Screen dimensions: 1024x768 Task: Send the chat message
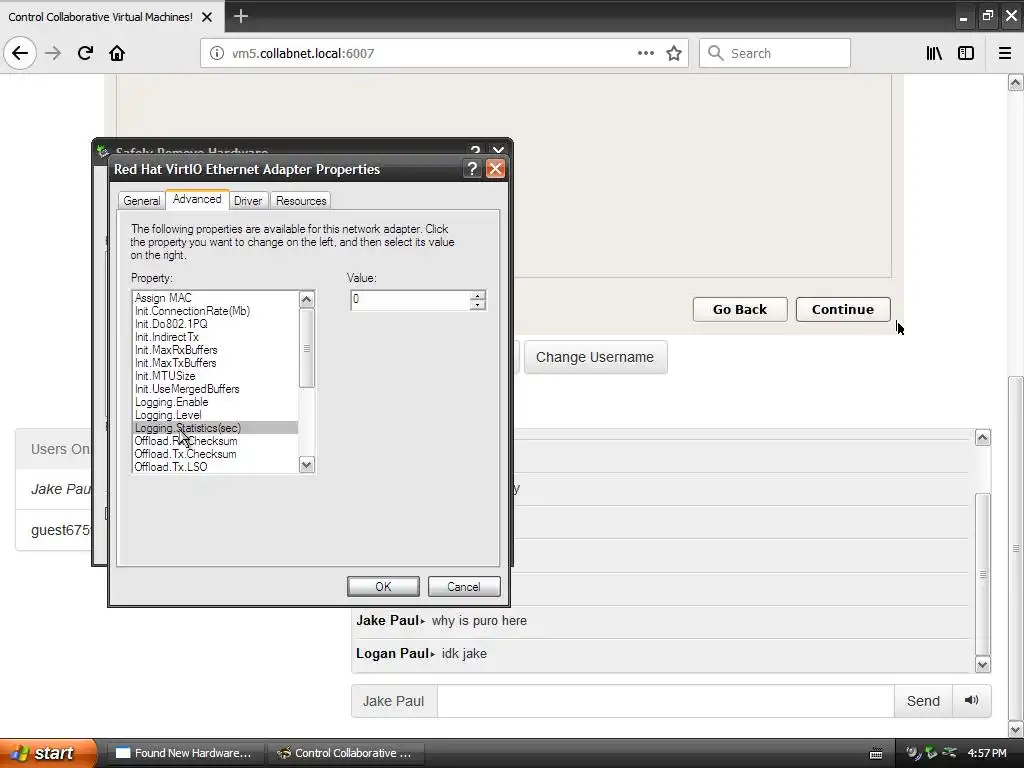click(923, 701)
